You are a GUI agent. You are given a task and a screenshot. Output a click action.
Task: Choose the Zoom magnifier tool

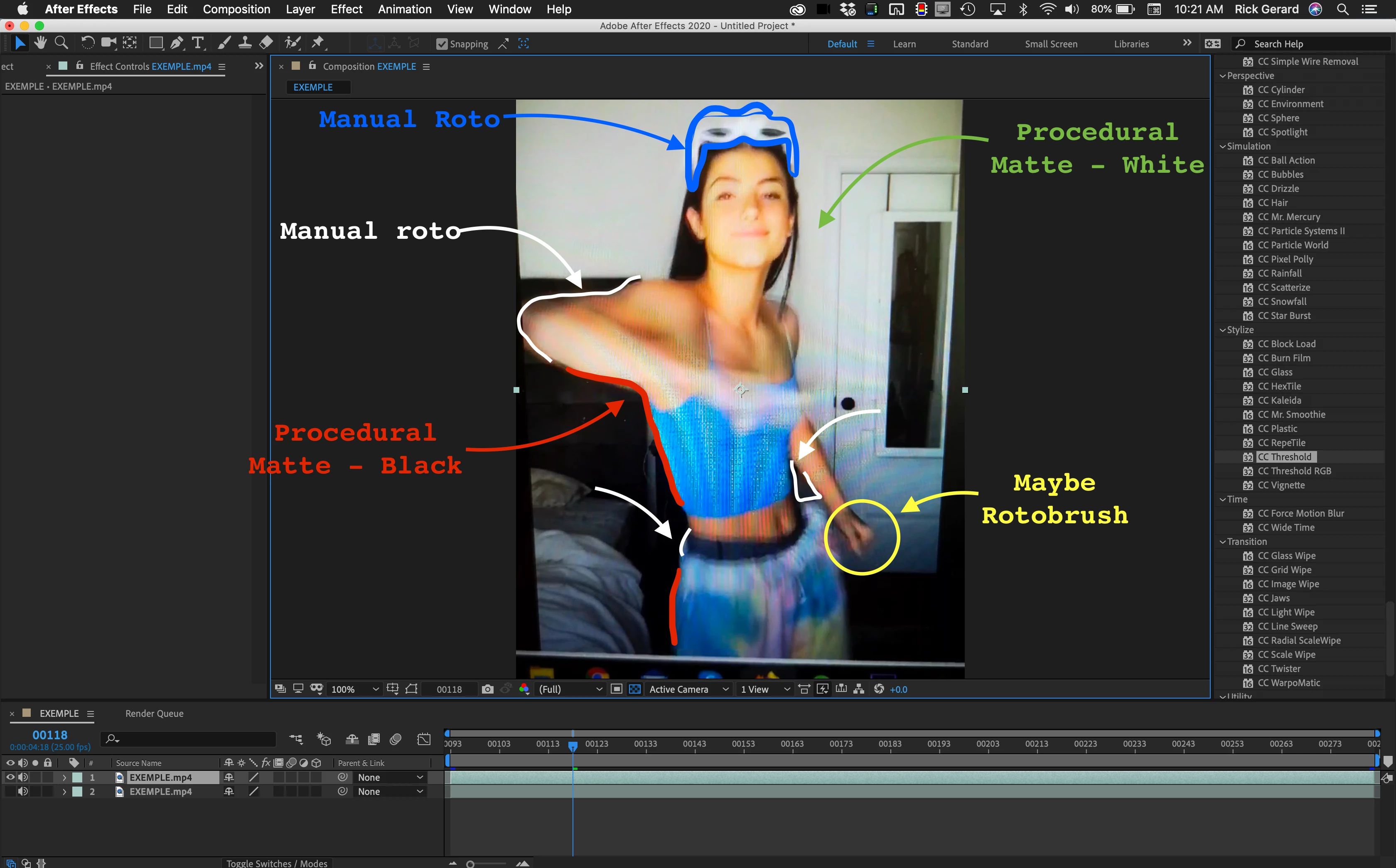61,43
